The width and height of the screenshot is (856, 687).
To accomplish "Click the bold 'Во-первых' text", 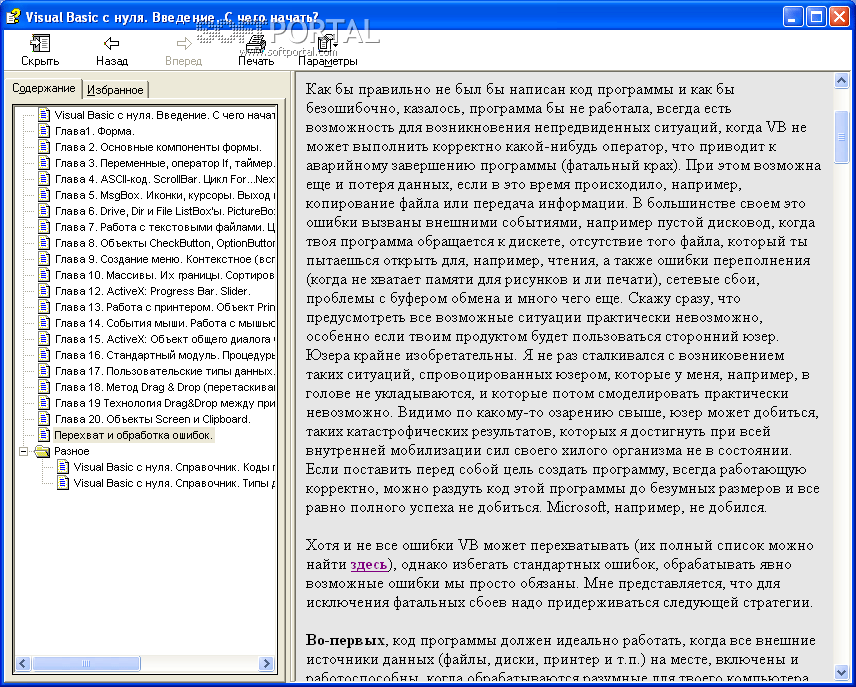I will pyautogui.click(x=346, y=640).
